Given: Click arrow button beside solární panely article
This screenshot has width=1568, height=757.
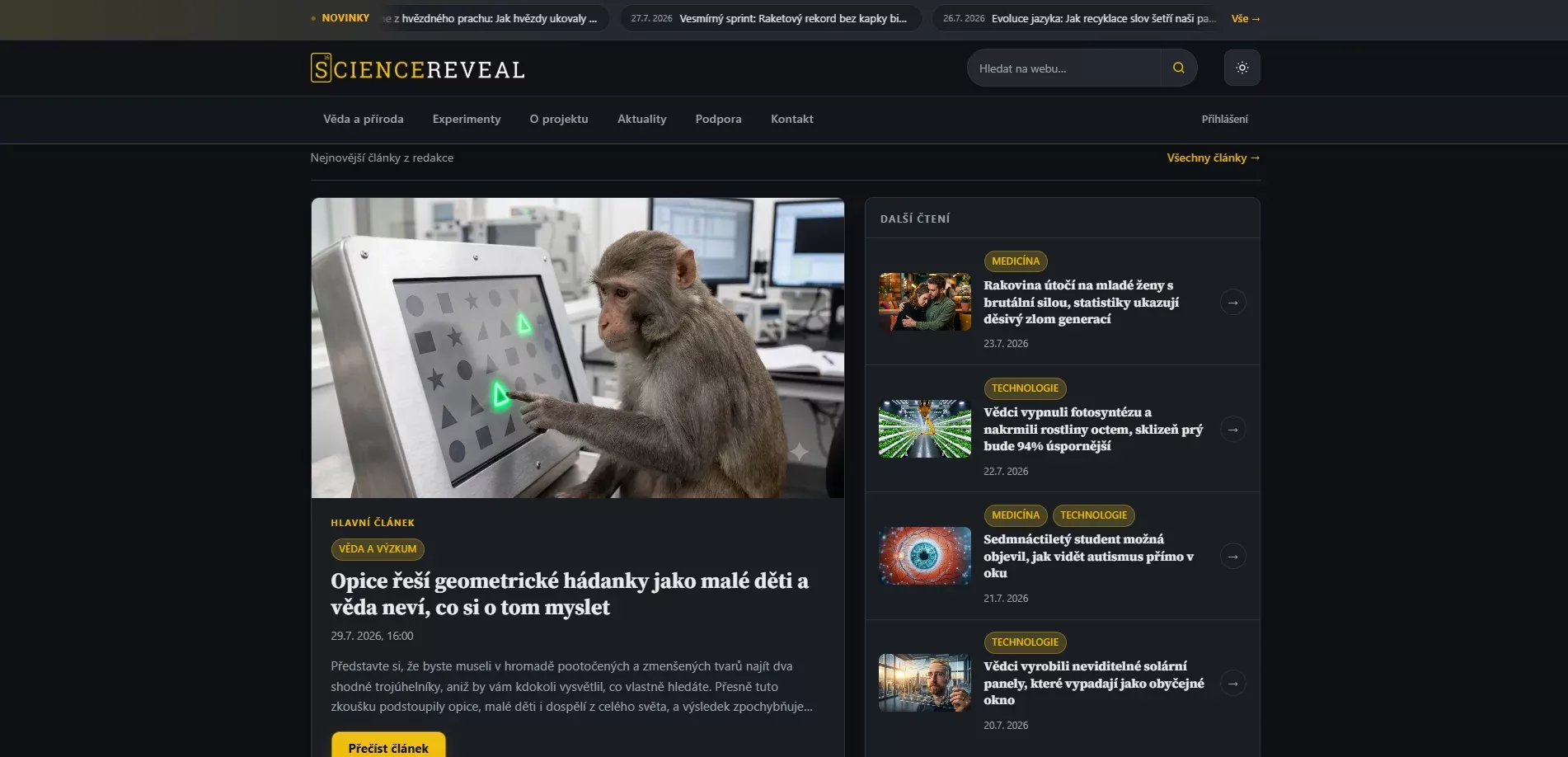Looking at the screenshot, I should [1232, 684].
